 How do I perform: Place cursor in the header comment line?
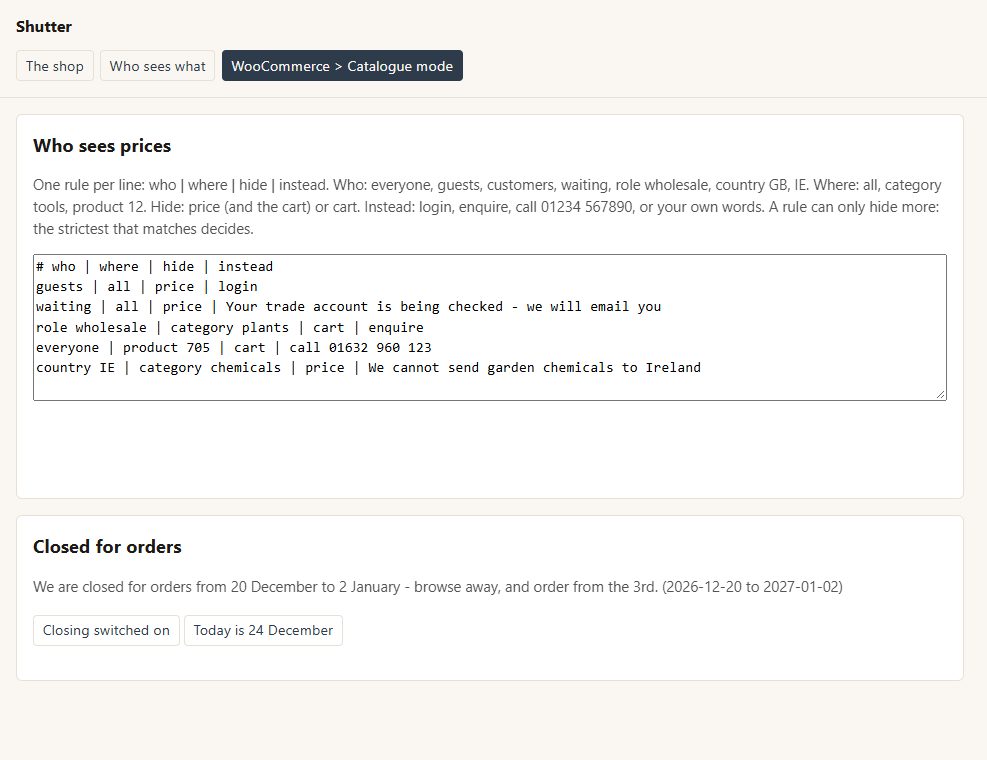[x=155, y=266]
